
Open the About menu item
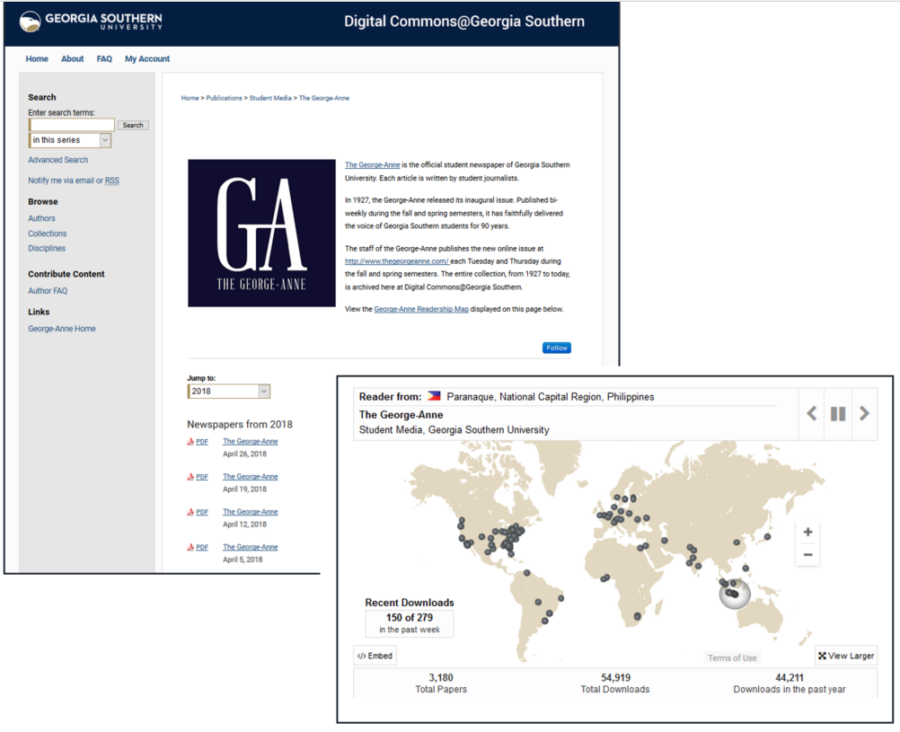pyautogui.click(x=72, y=59)
